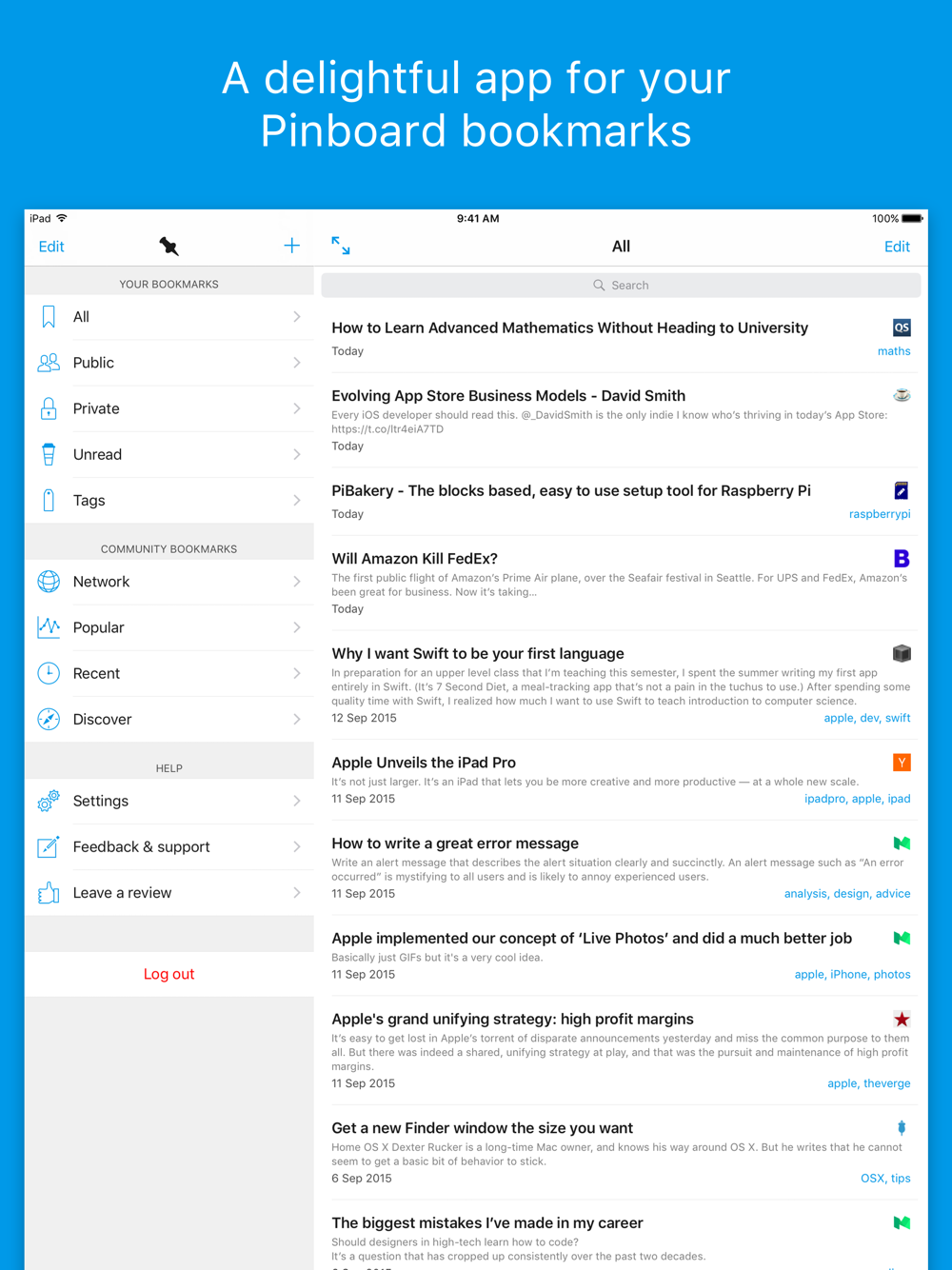The width and height of the screenshot is (952, 1270).
Task: Open Feedback & support
Action: tap(169, 846)
